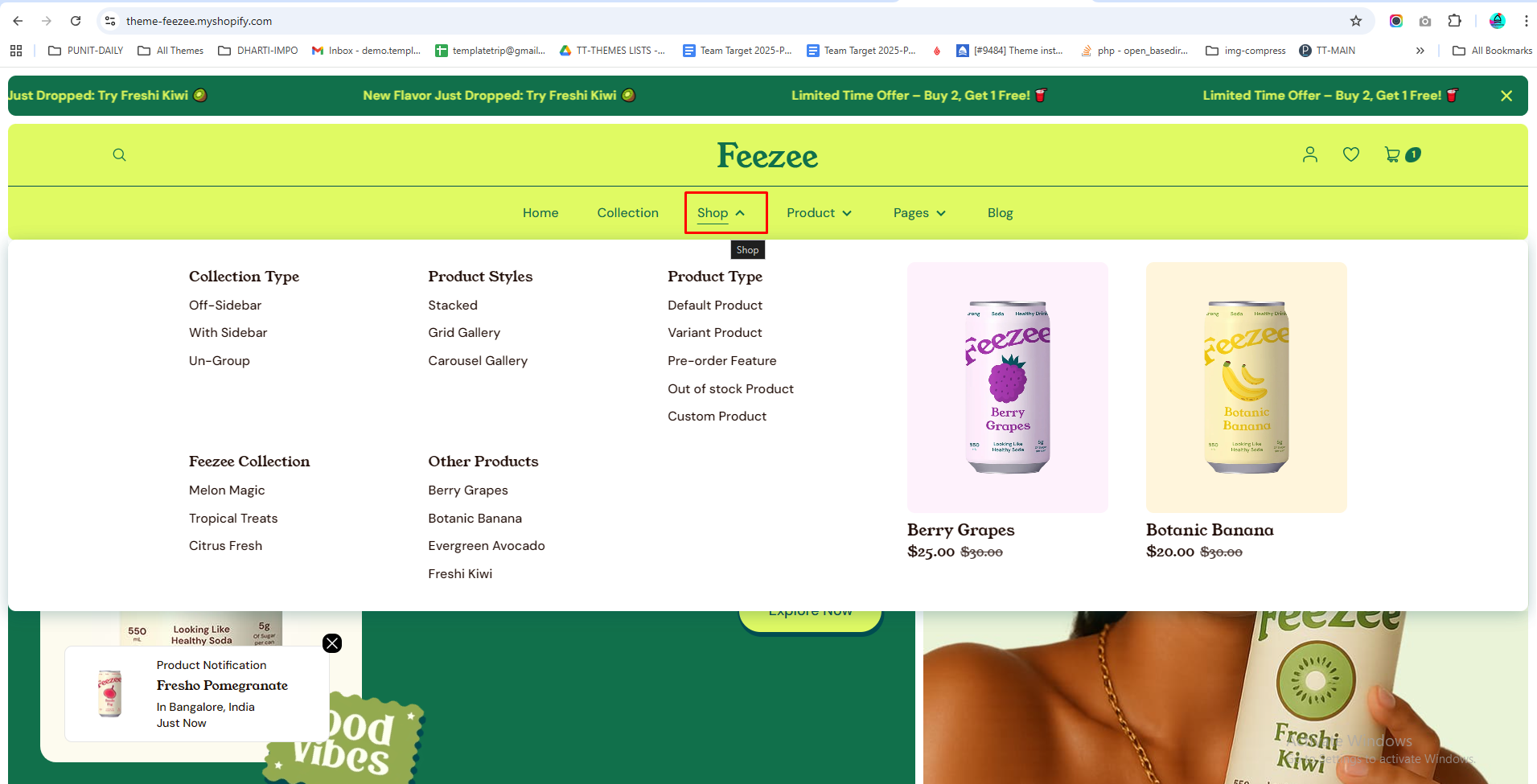This screenshot has height=784, width=1537.
Task: Show more bookmarks with overflow chevron
Action: 1420,51
